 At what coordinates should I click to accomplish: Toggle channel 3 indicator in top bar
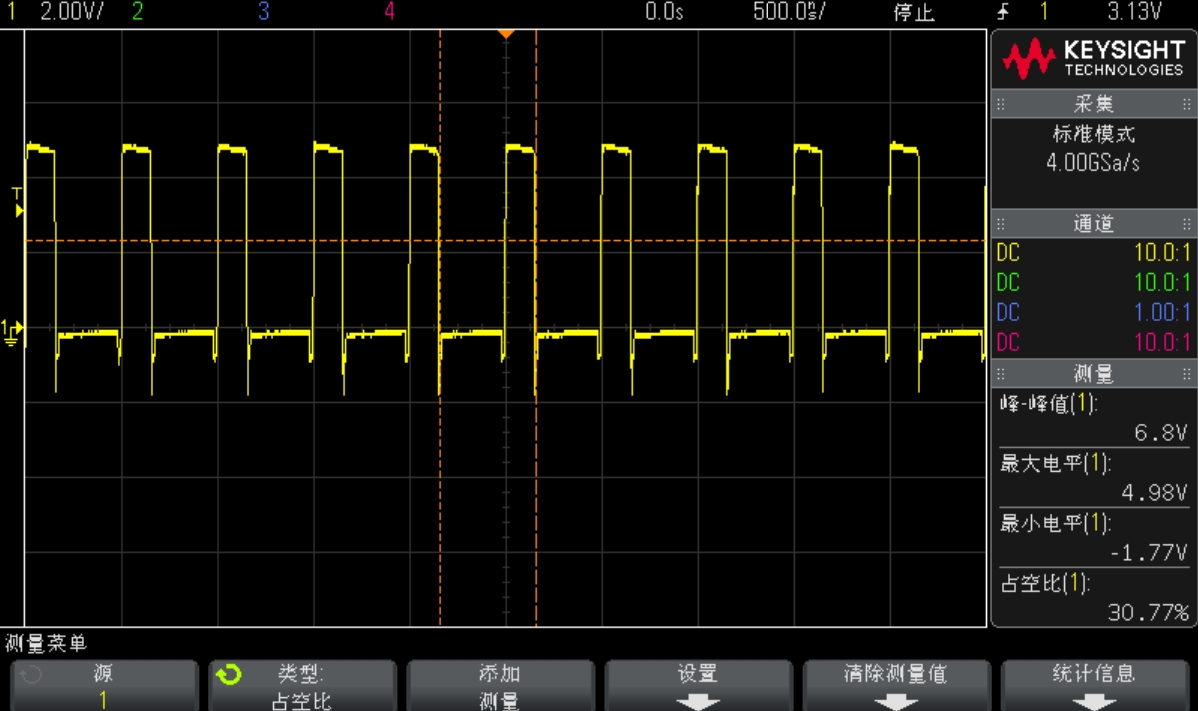tap(264, 11)
